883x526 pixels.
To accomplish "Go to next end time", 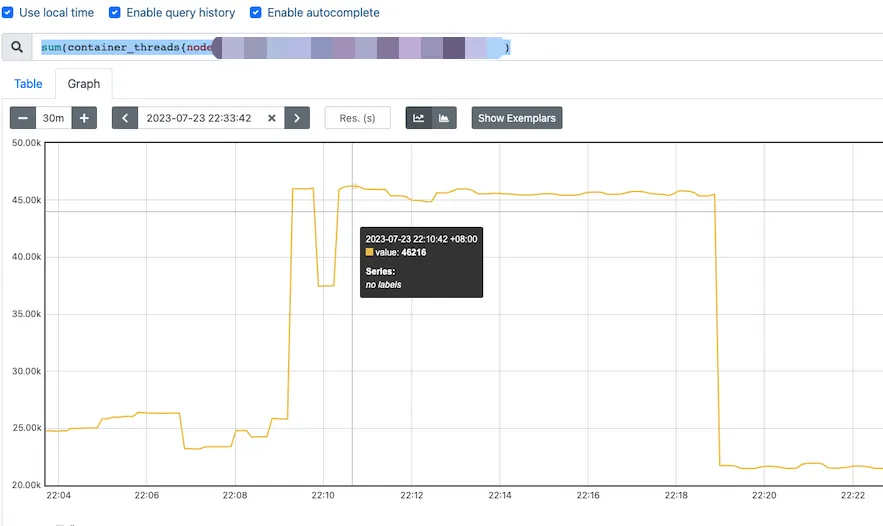I will click(297, 118).
